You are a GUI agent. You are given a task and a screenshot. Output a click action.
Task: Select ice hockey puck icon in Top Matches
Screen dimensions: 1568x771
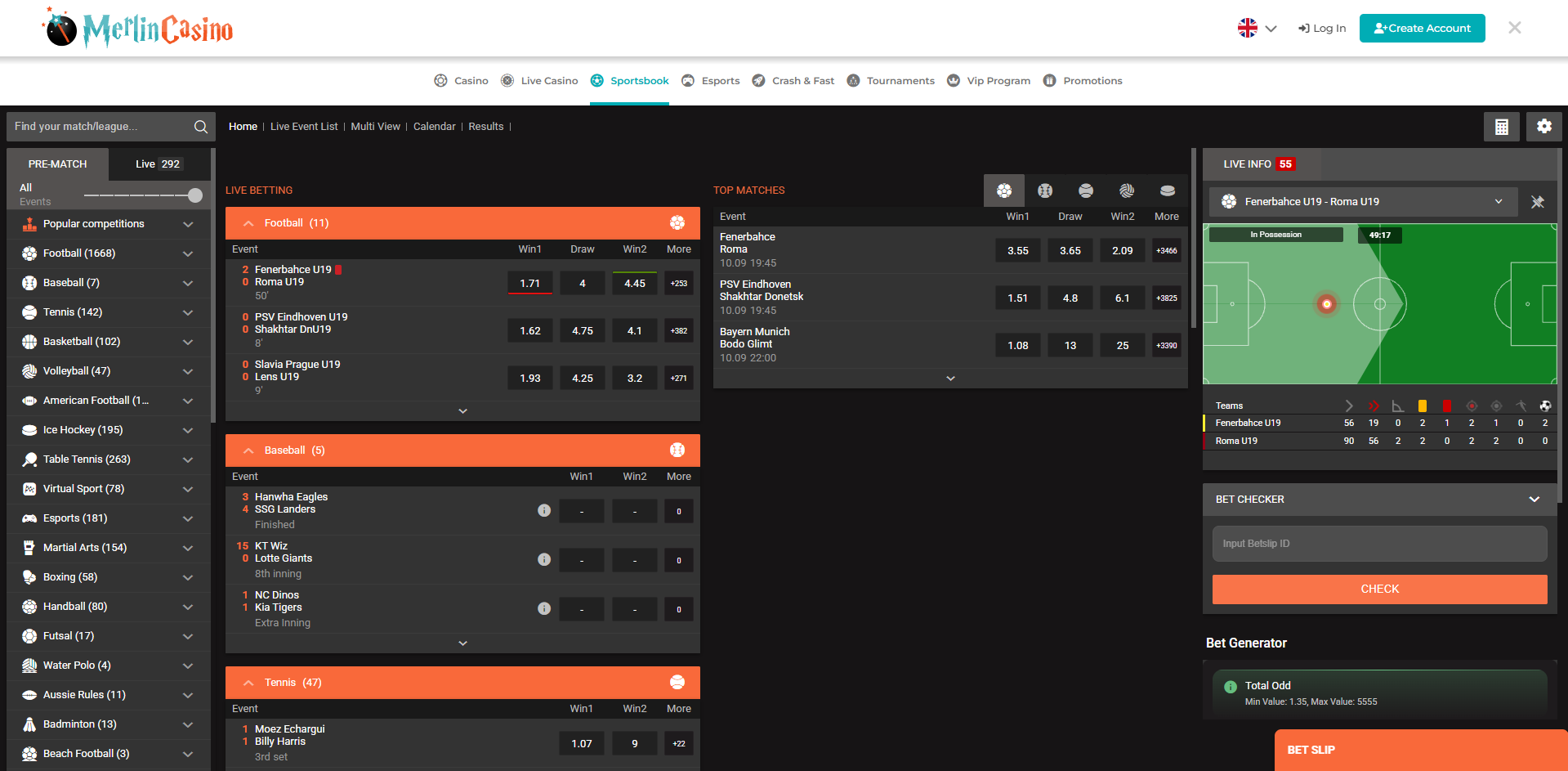[1168, 191]
